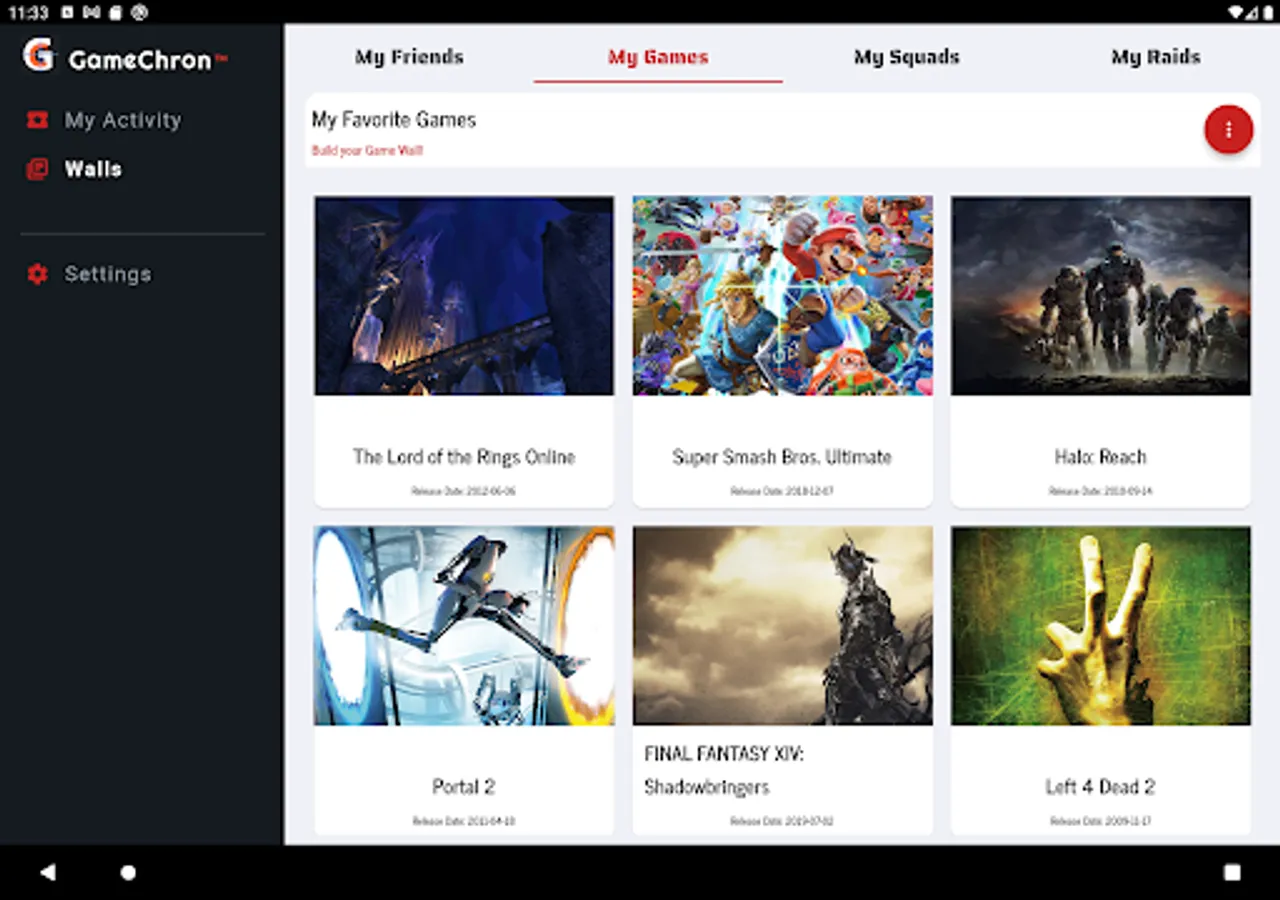Click the Halo: Reach title text
The image size is (1280, 900).
pyautogui.click(x=1100, y=457)
